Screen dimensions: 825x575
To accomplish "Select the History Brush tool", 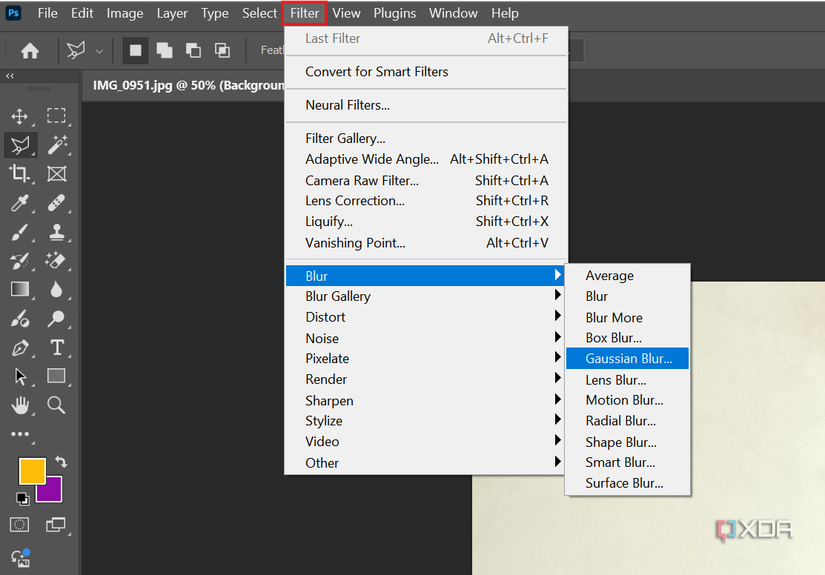I will tap(19, 260).
